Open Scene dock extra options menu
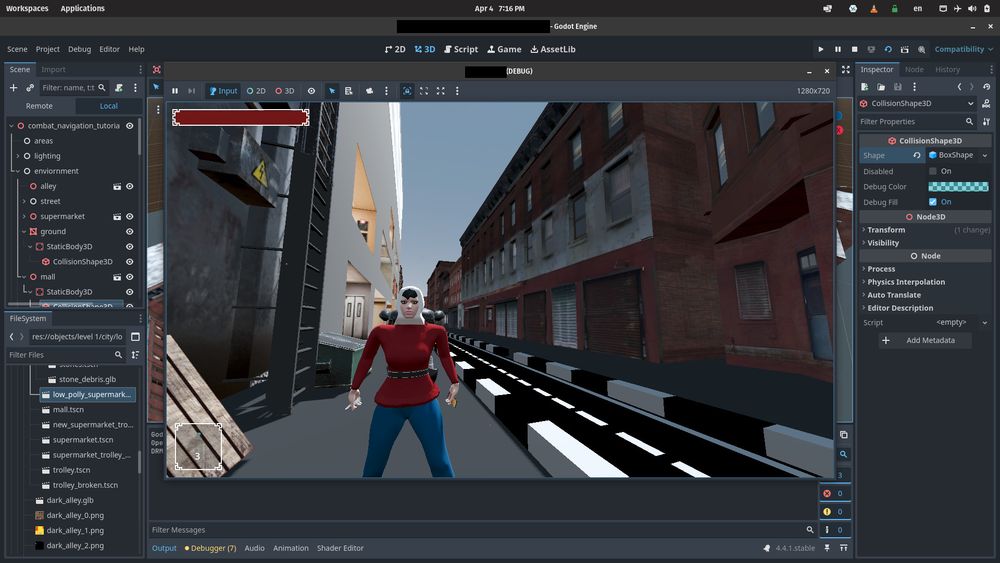Image resolution: width=1000 pixels, height=563 pixels. point(135,87)
